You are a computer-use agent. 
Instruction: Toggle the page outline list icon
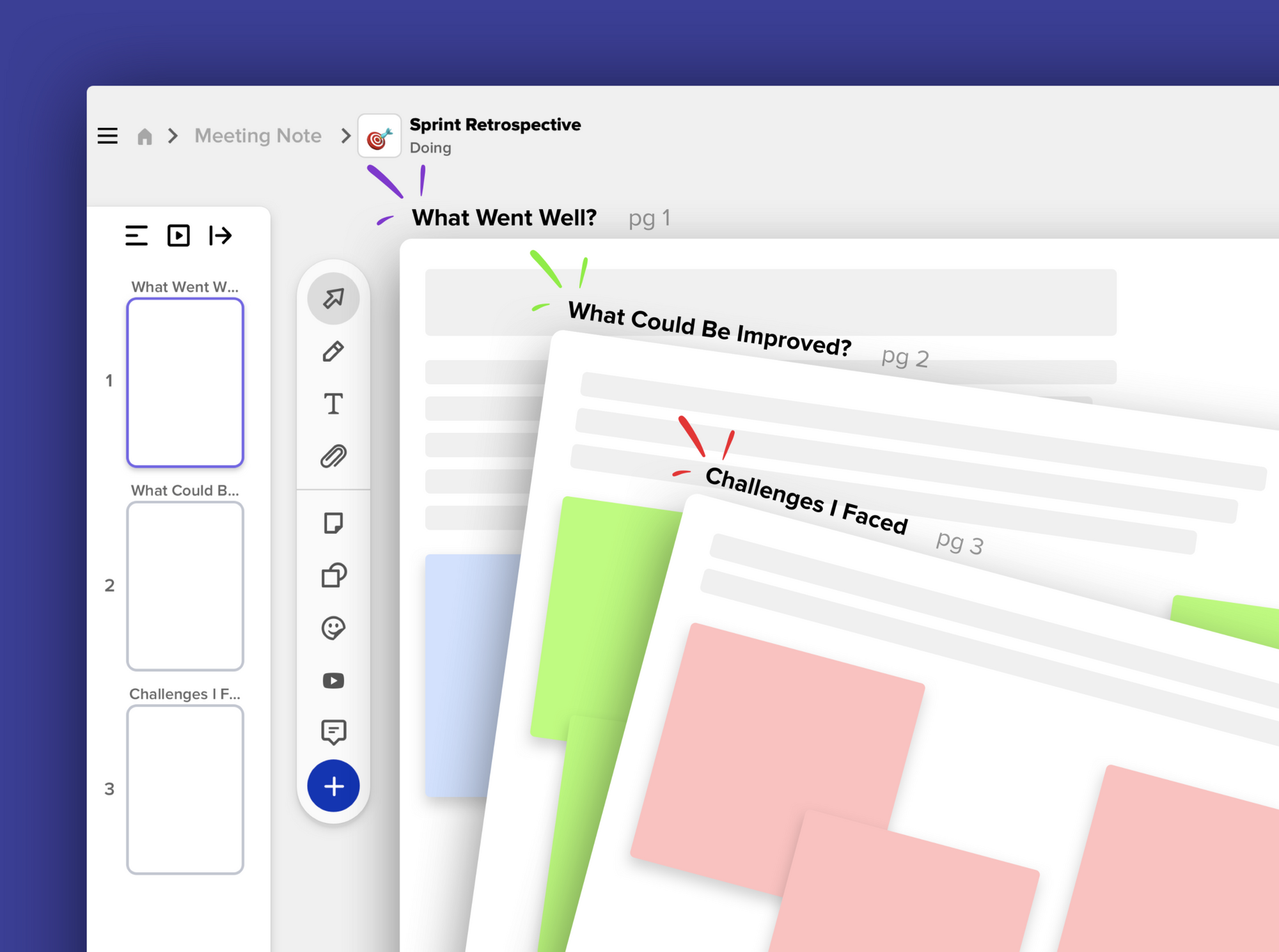click(x=136, y=235)
